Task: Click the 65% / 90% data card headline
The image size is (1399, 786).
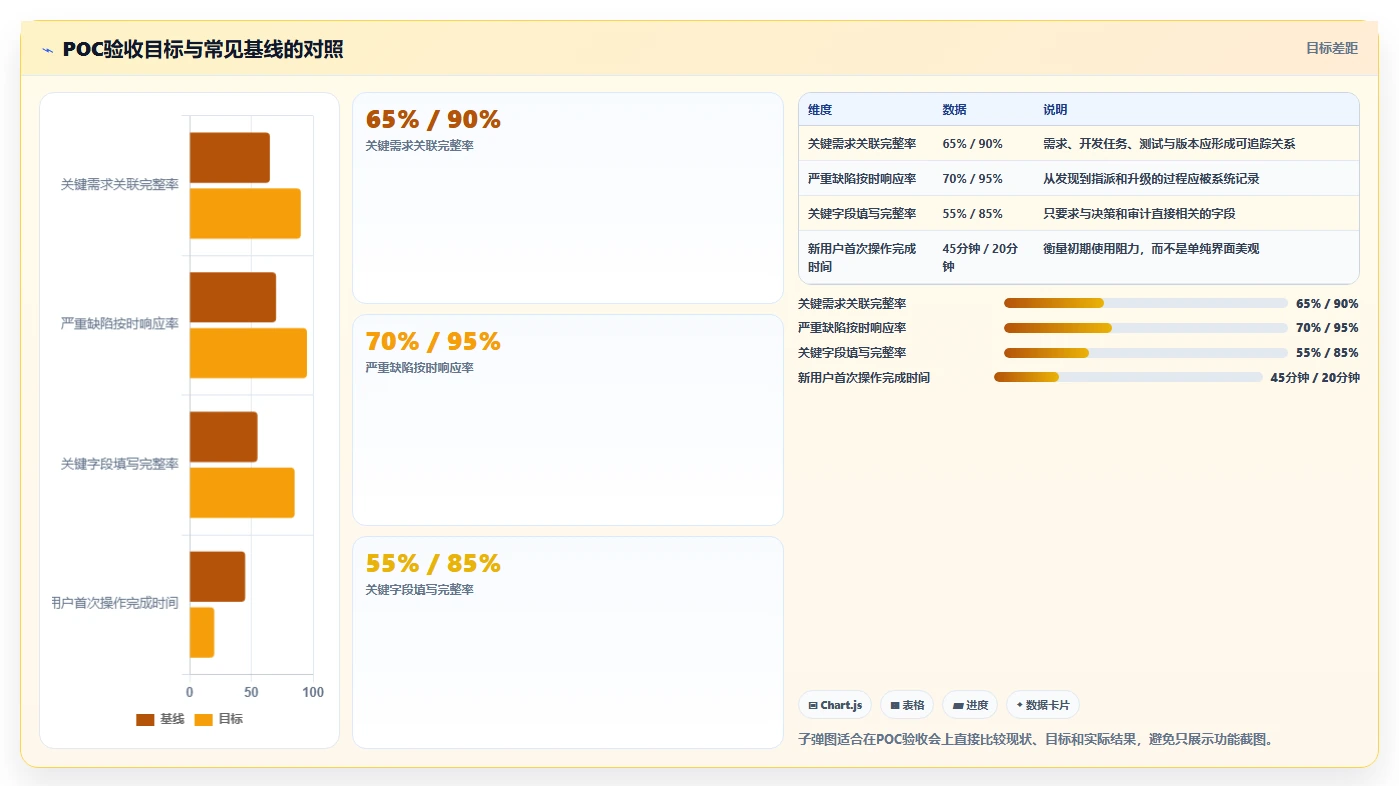Action: click(433, 119)
